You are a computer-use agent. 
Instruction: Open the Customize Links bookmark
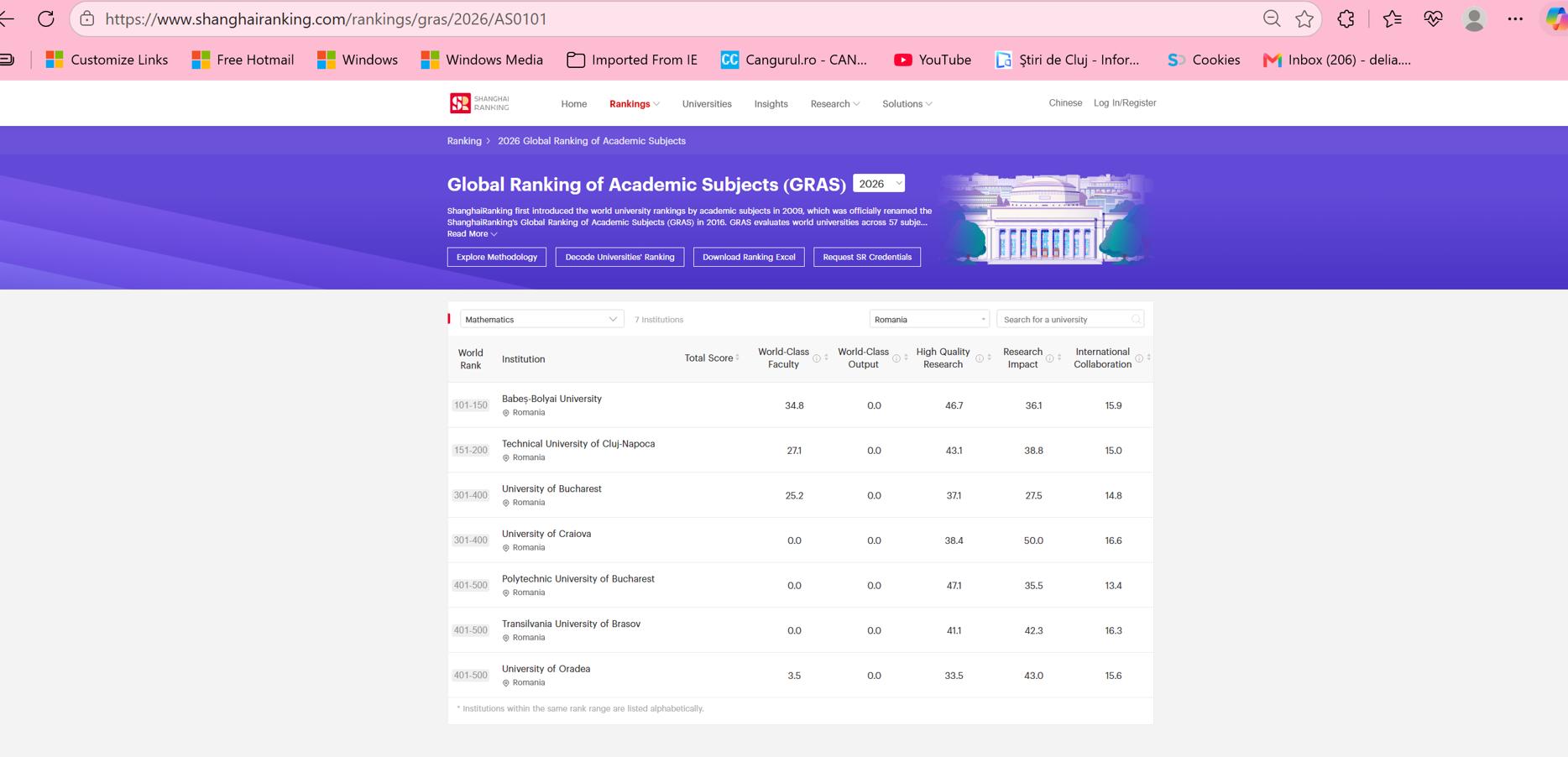tap(107, 60)
